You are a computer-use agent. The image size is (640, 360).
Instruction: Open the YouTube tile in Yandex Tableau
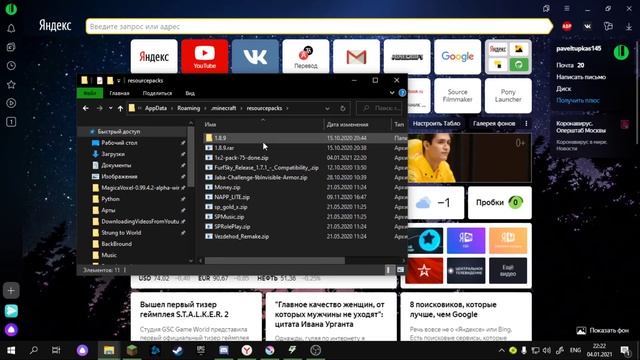coord(204,56)
